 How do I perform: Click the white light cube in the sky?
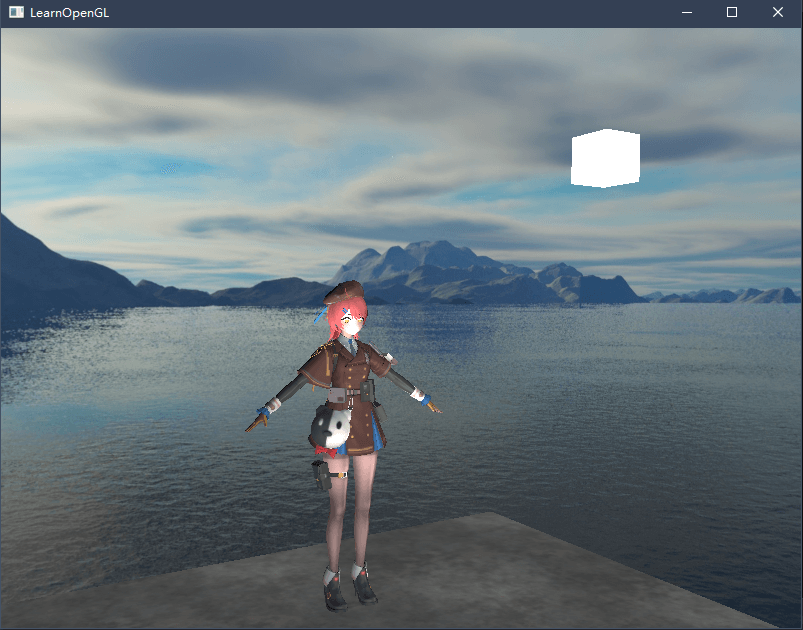pos(605,158)
